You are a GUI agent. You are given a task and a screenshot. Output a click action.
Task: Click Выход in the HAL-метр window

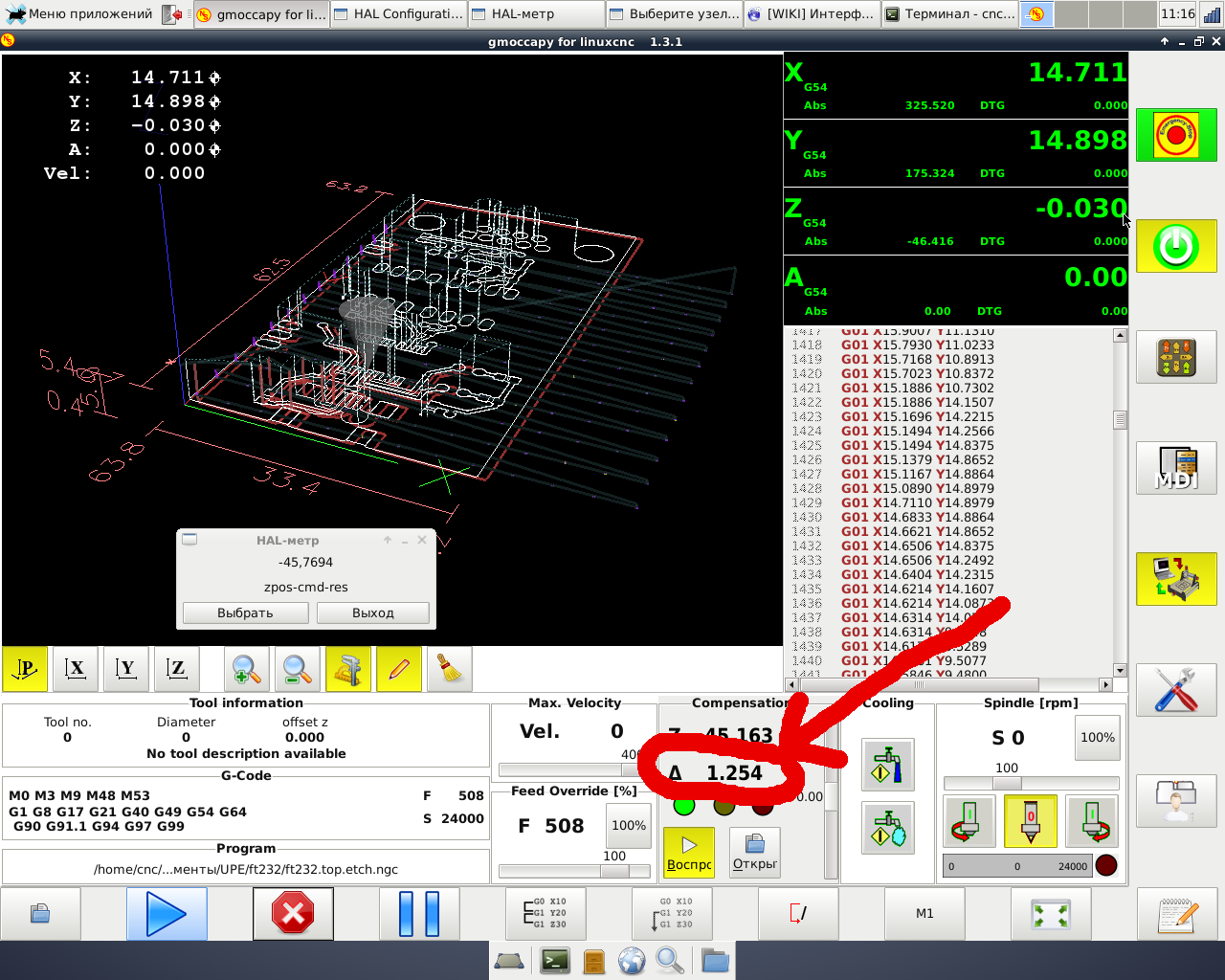coord(372,613)
